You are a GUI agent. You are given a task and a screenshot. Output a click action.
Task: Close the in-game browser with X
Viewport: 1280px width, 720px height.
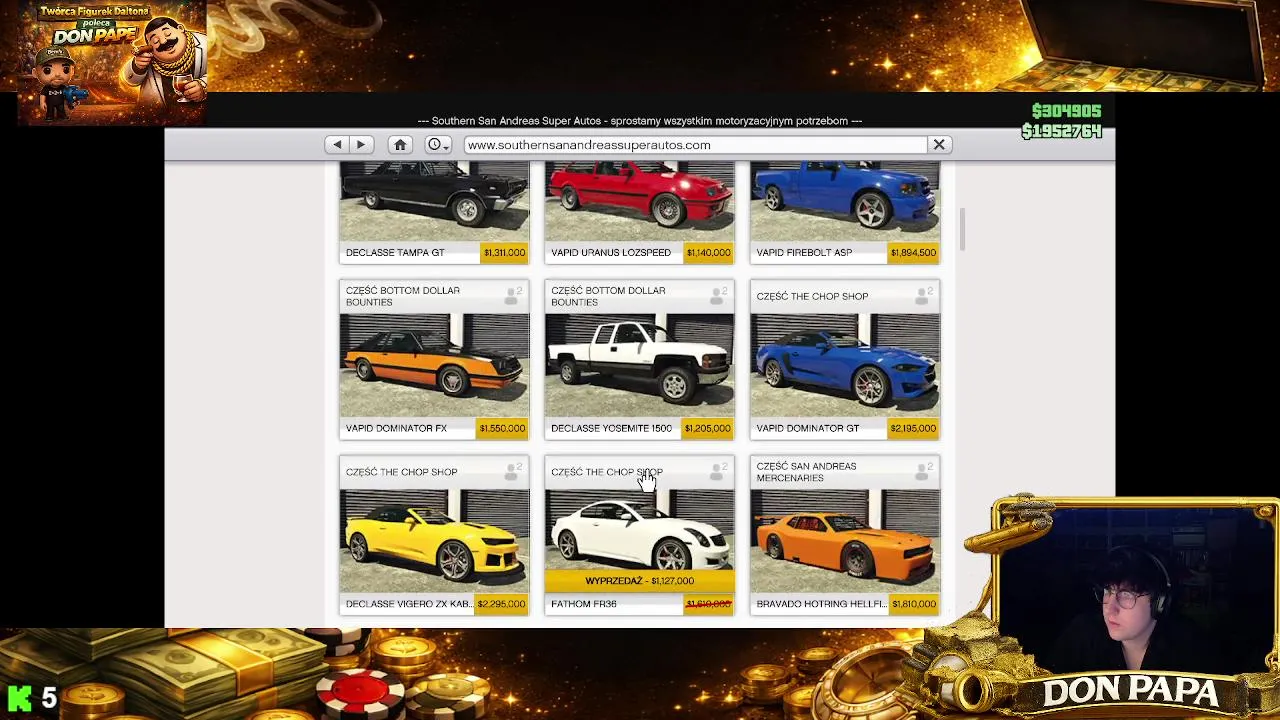[x=939, y=145]
